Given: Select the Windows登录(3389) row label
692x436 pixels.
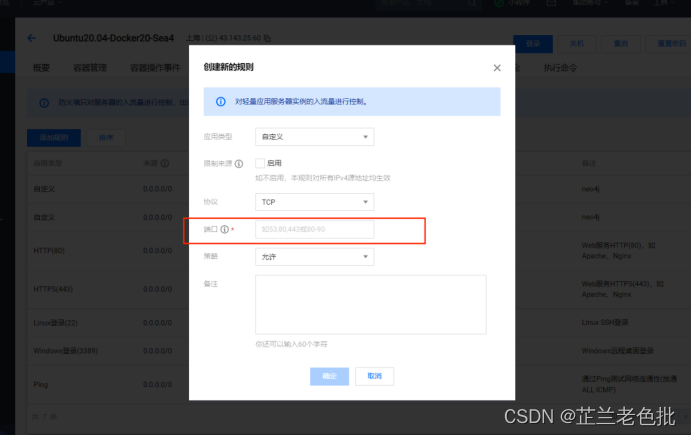Looking at the screenshot, I should click(x=66, y=351).
